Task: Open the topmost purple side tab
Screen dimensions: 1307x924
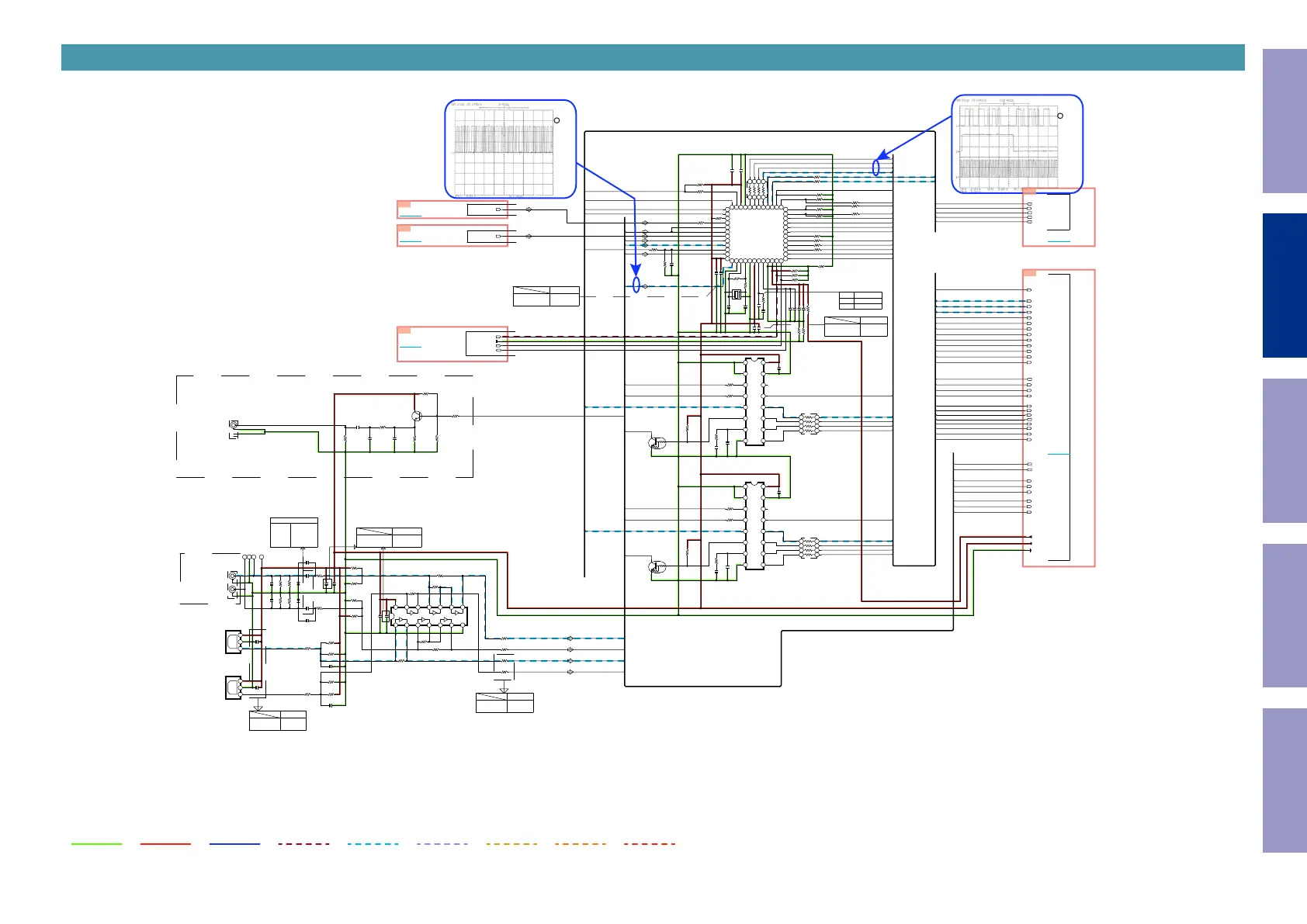Action: pos(1284,121)
